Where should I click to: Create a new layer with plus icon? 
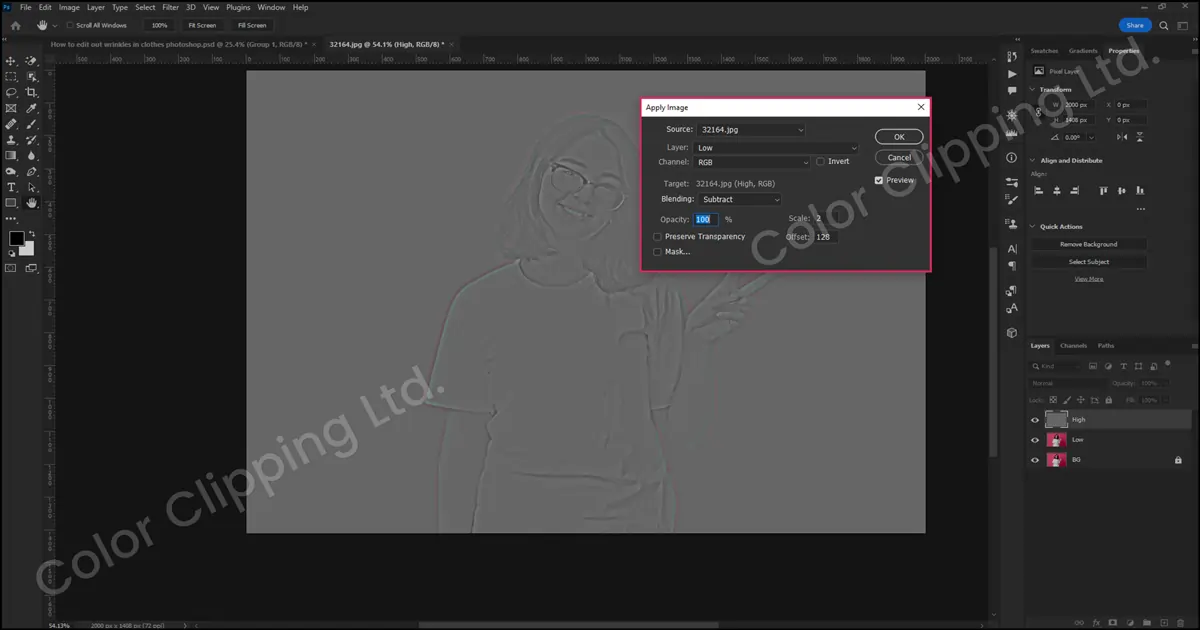pos(1163,621)
